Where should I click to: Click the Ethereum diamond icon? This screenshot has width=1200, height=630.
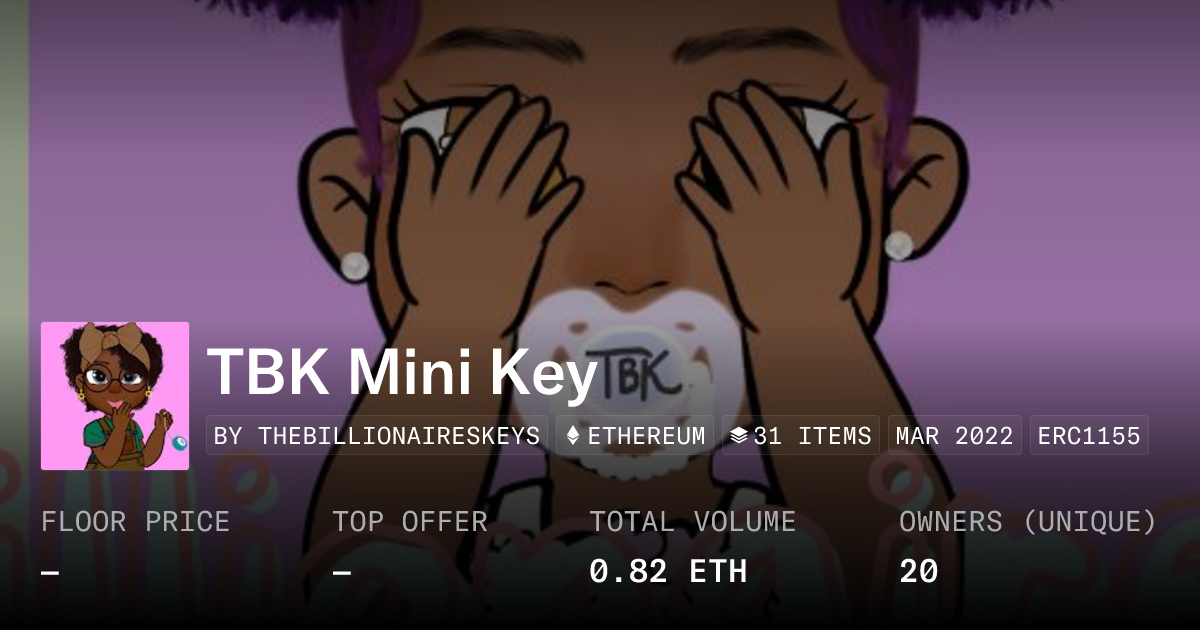coord(573,436)
